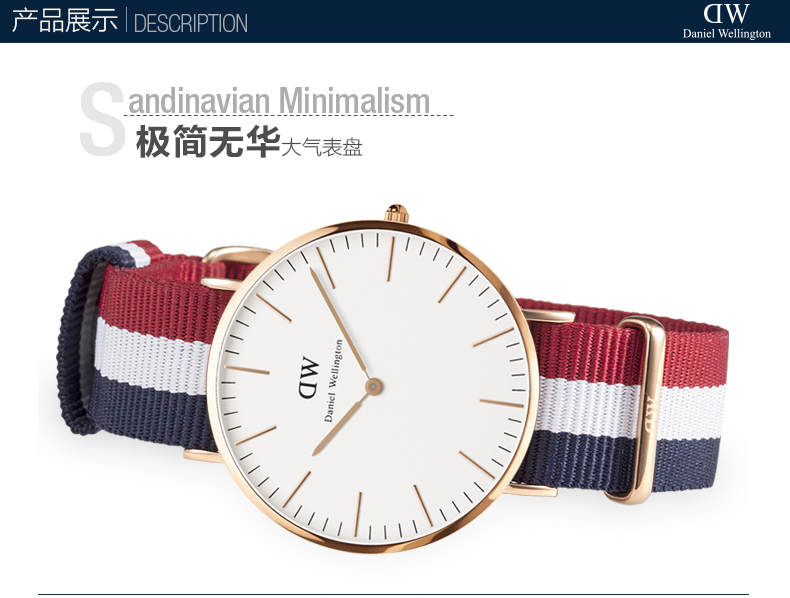This screenshot has width=790, height=598.
Task: Click the rose gold watch crown
Action: tap(397, 213)
